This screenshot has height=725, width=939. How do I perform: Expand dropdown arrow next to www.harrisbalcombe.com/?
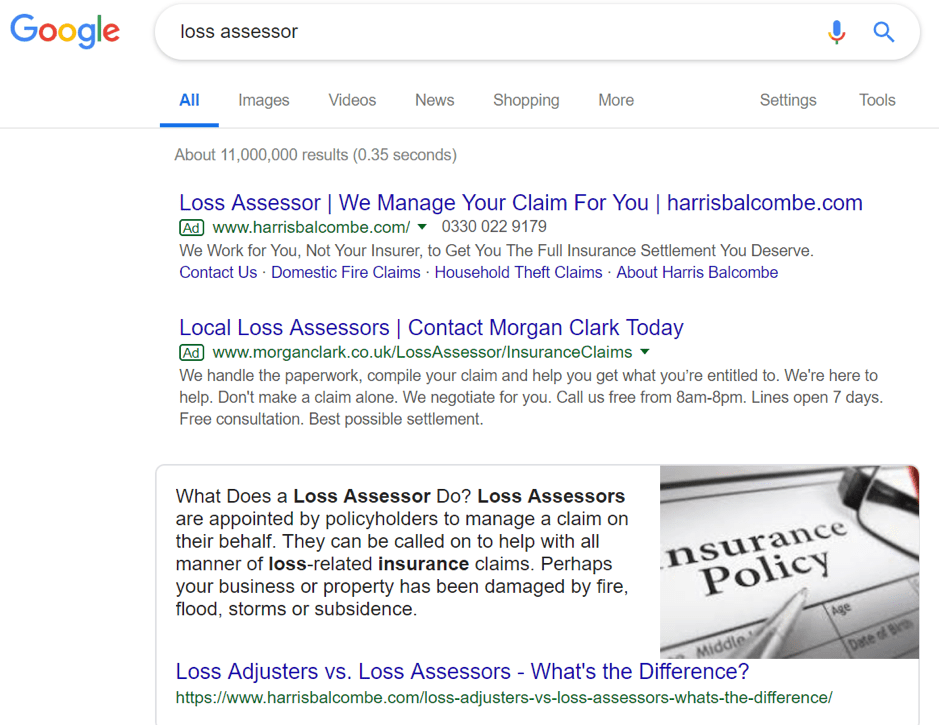(x=422, y=227)
